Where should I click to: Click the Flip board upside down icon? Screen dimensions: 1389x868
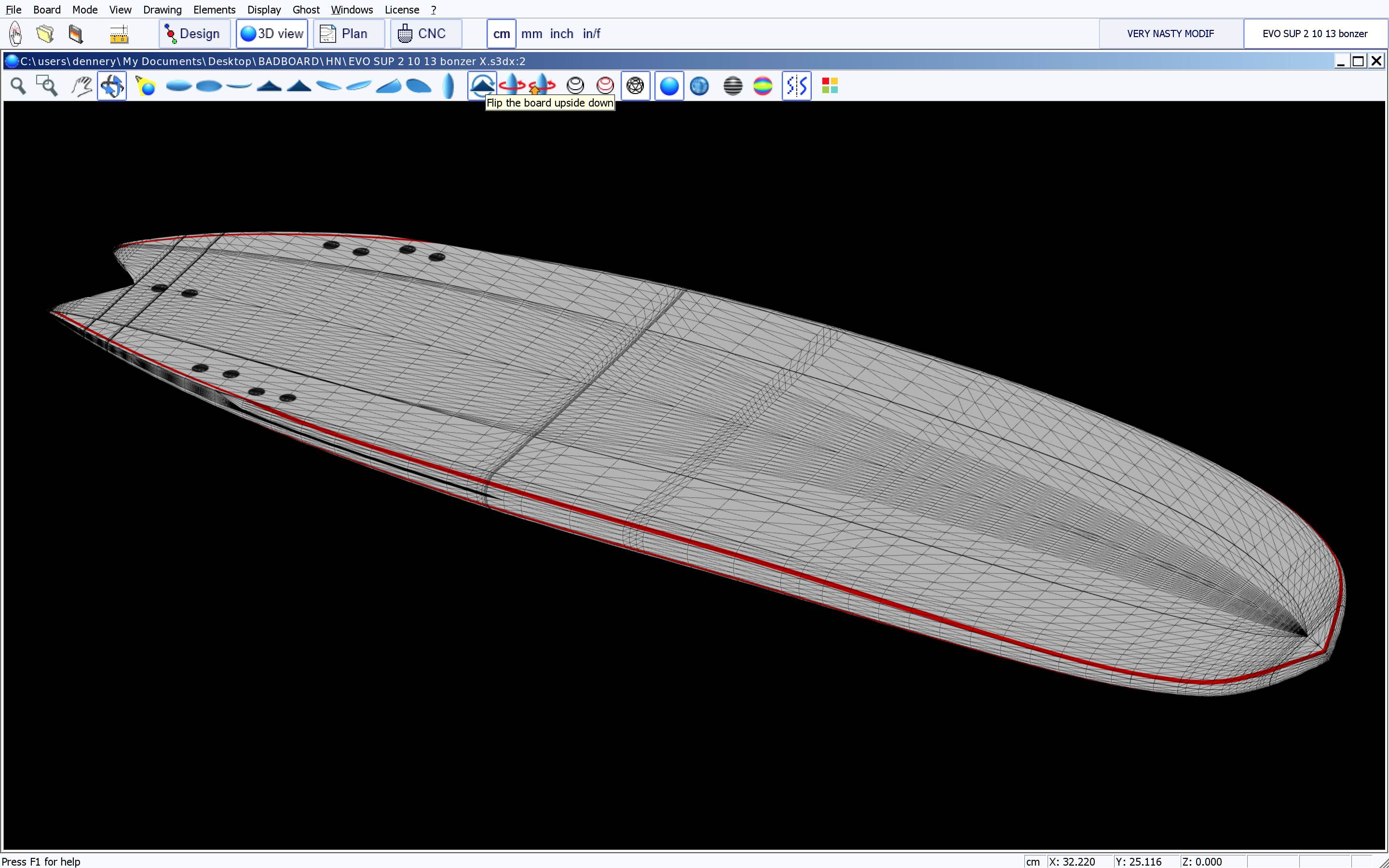coord(481,85)
